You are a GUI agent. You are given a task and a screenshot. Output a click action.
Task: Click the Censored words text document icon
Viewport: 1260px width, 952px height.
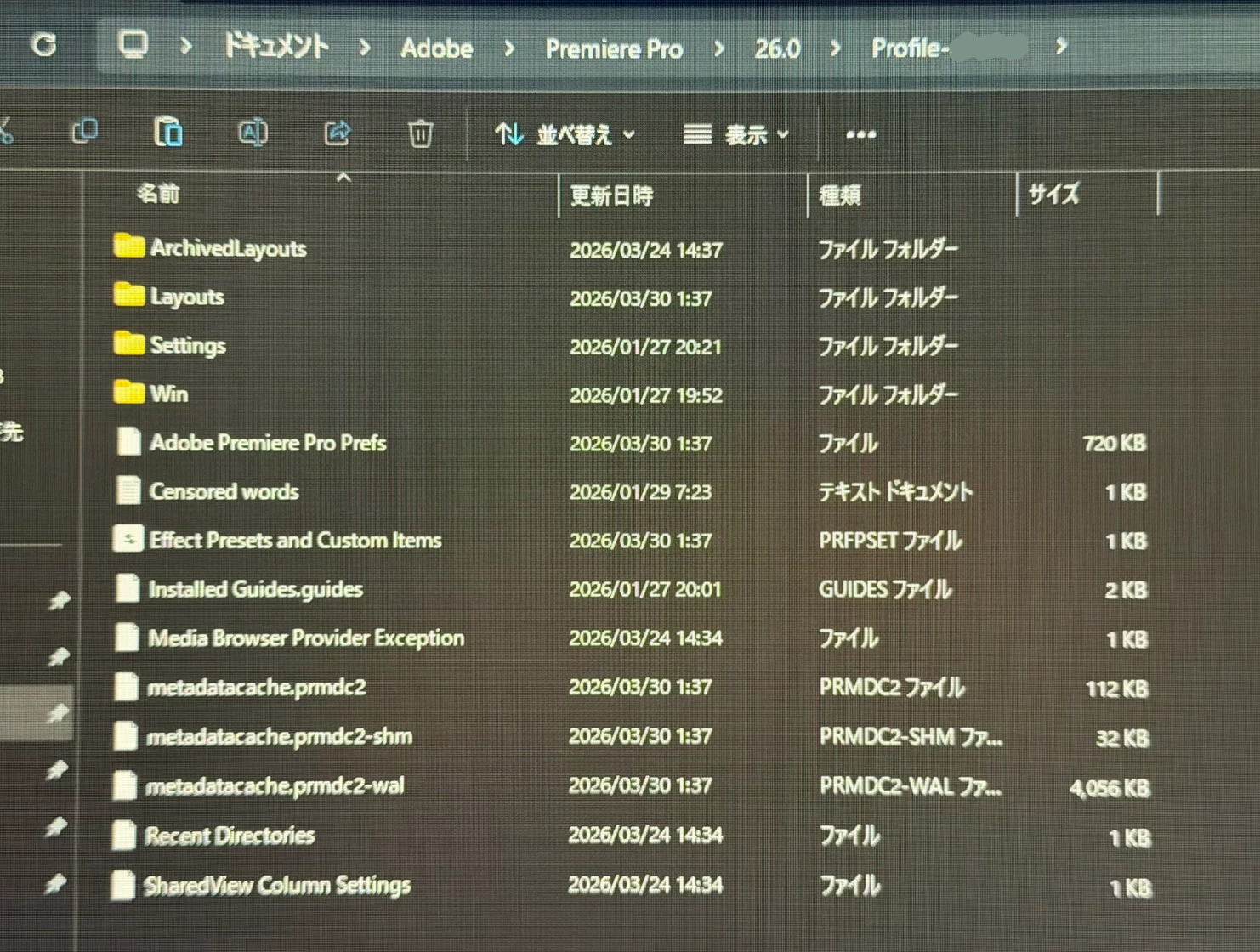(x=128, y=490)
